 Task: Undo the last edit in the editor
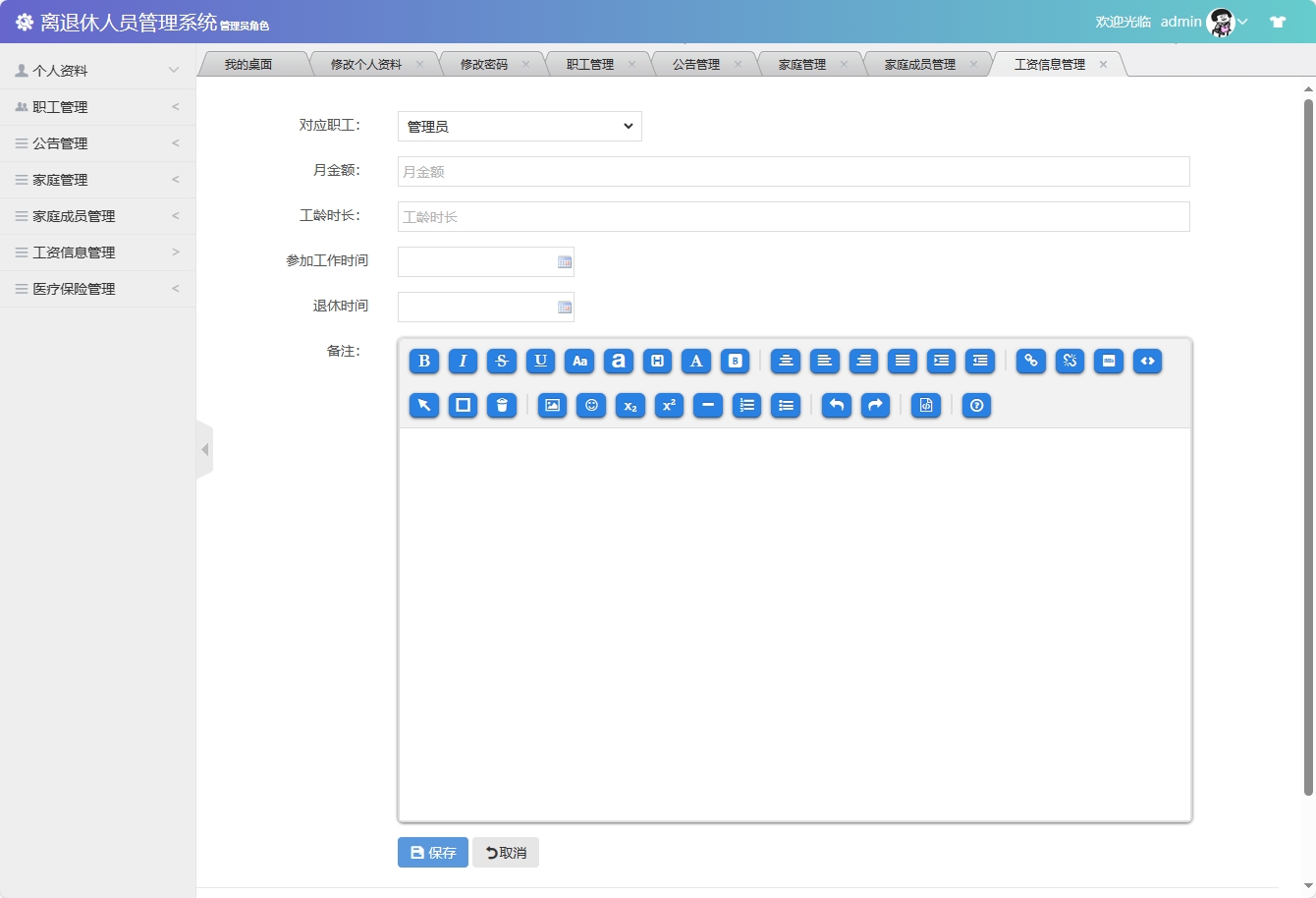837,406
